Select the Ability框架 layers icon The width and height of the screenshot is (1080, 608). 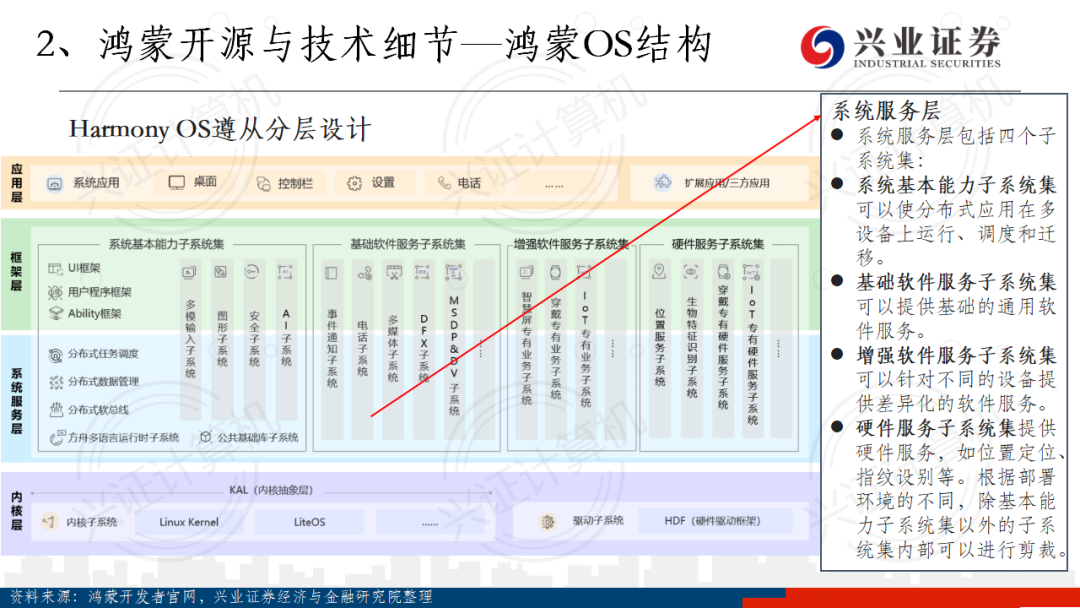[56, 313]
